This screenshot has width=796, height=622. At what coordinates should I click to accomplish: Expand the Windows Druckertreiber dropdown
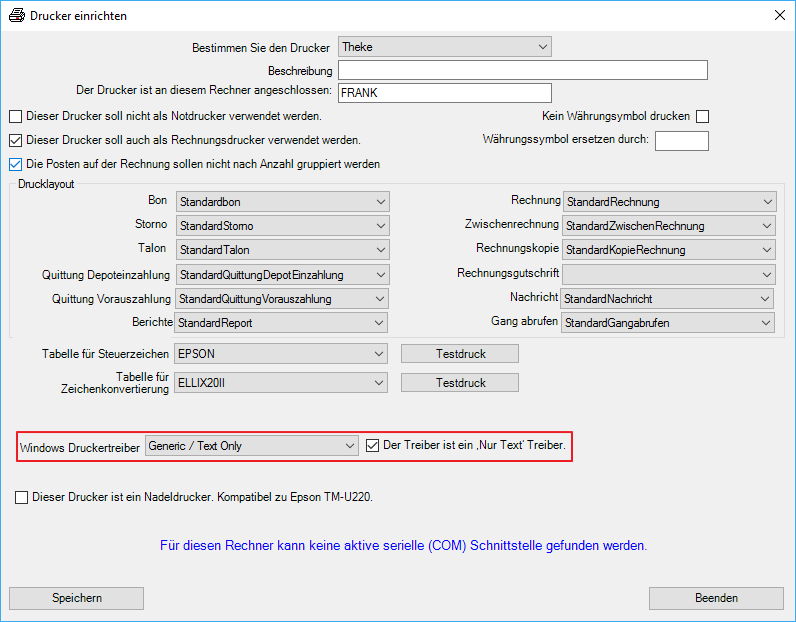click(x=251, y=446)
